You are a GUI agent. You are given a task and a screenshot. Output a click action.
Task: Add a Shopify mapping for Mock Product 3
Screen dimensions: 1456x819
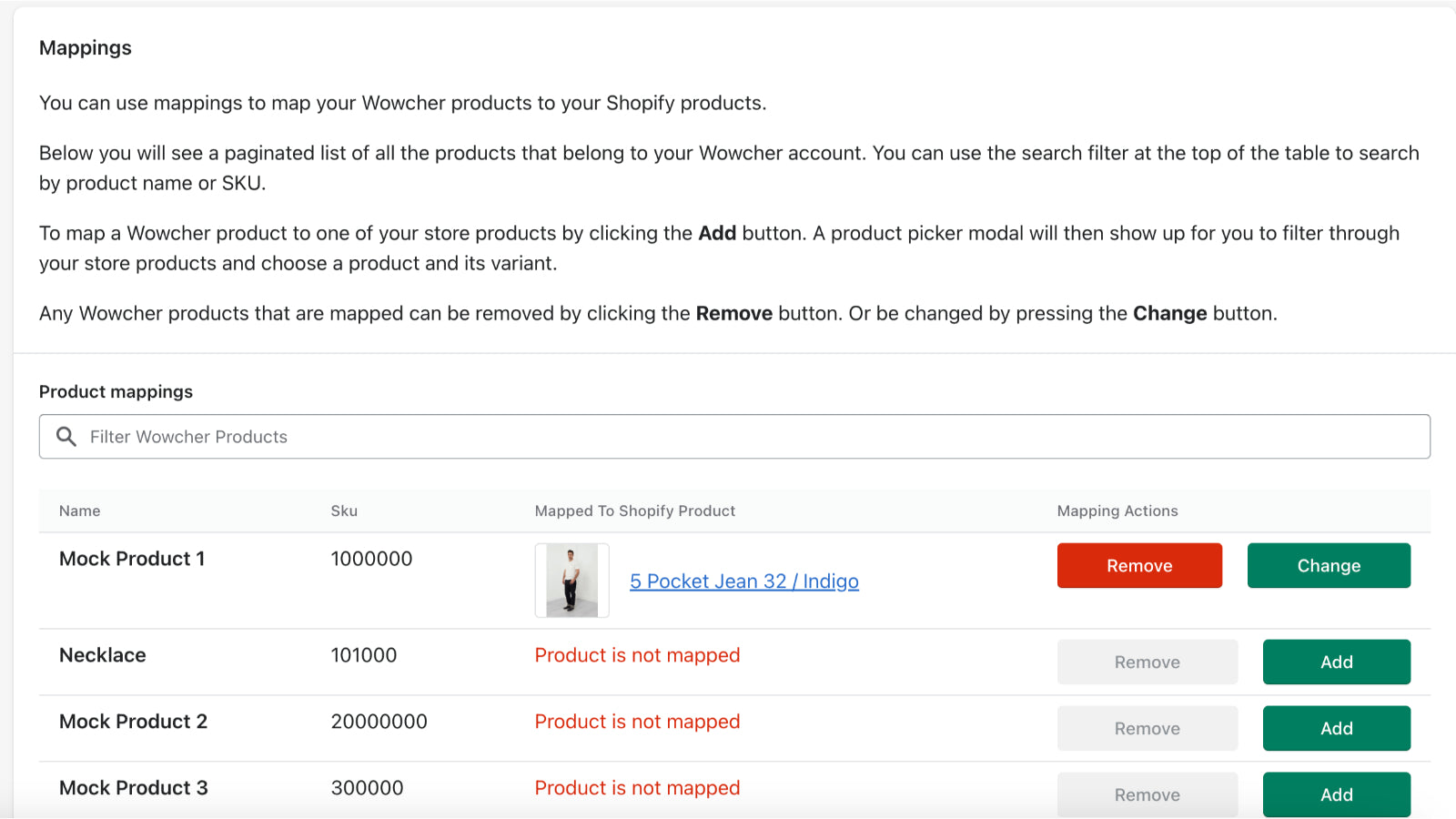1336,794
